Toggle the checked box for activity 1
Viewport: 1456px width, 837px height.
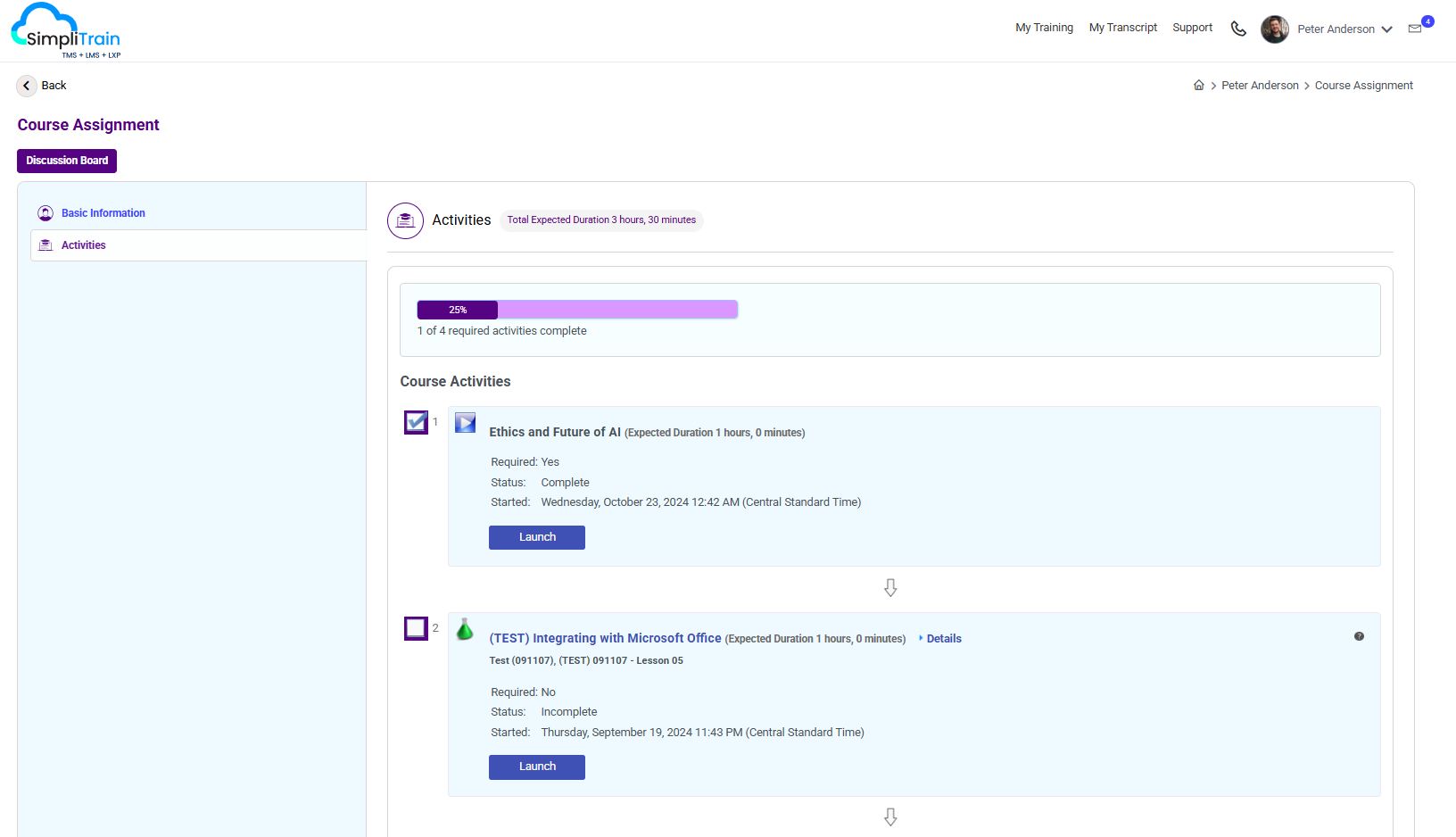[x=416, y=422]
